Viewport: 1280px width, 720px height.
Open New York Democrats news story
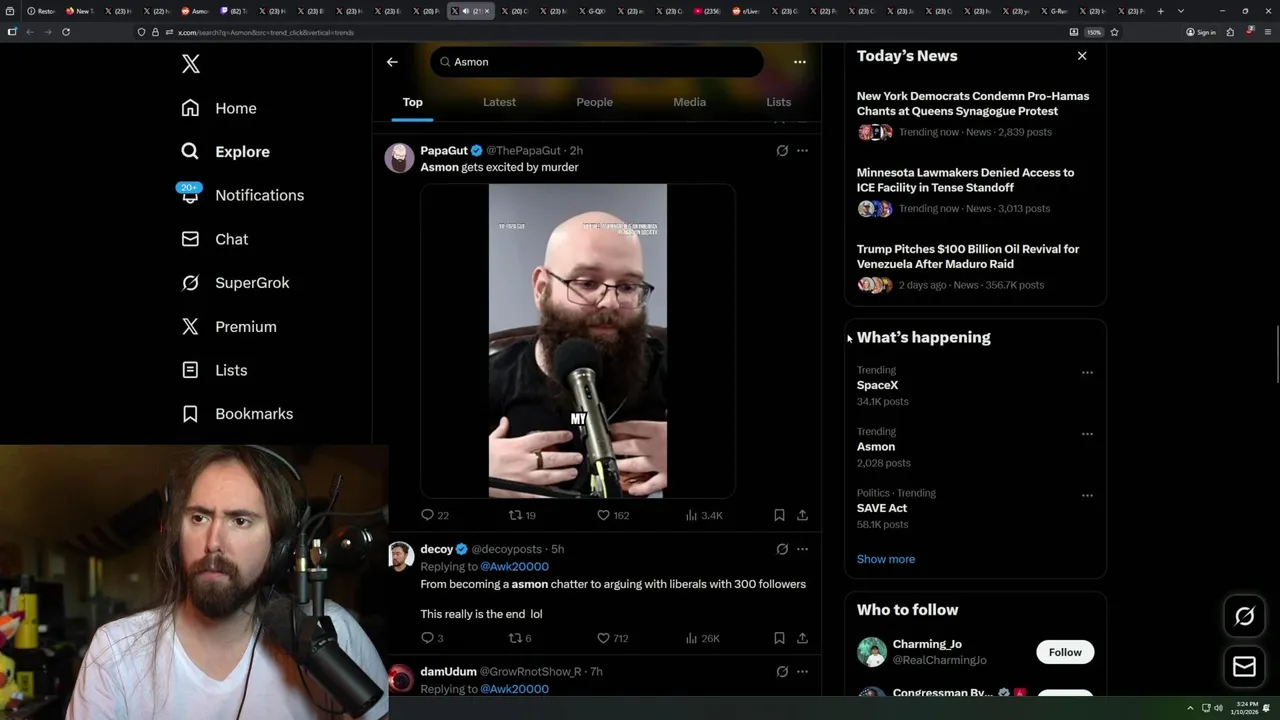[x=975, y=113]
